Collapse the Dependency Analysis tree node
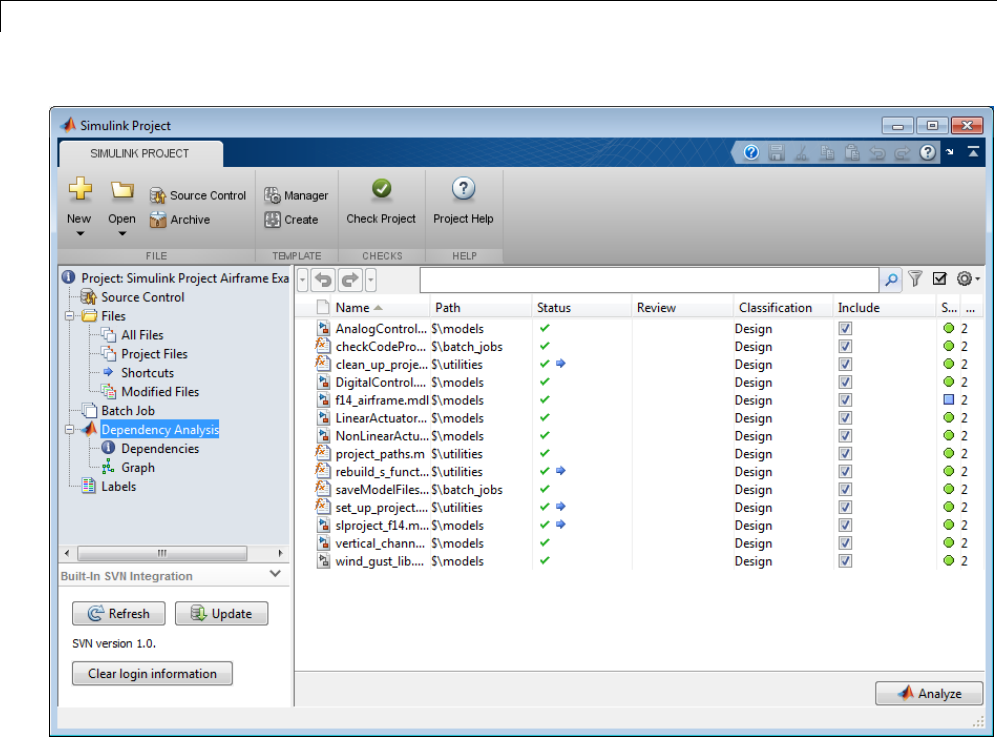The image size is (997, 737). [69, 430]
